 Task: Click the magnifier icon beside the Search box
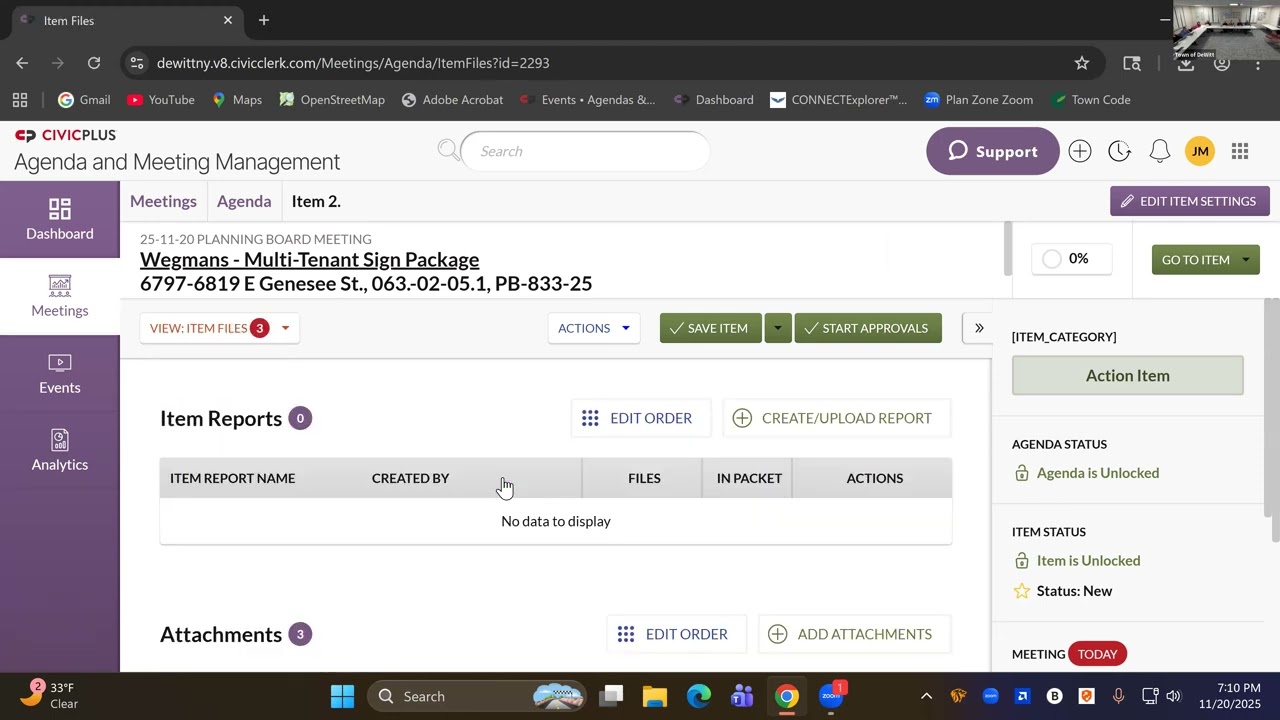point(449,151)
